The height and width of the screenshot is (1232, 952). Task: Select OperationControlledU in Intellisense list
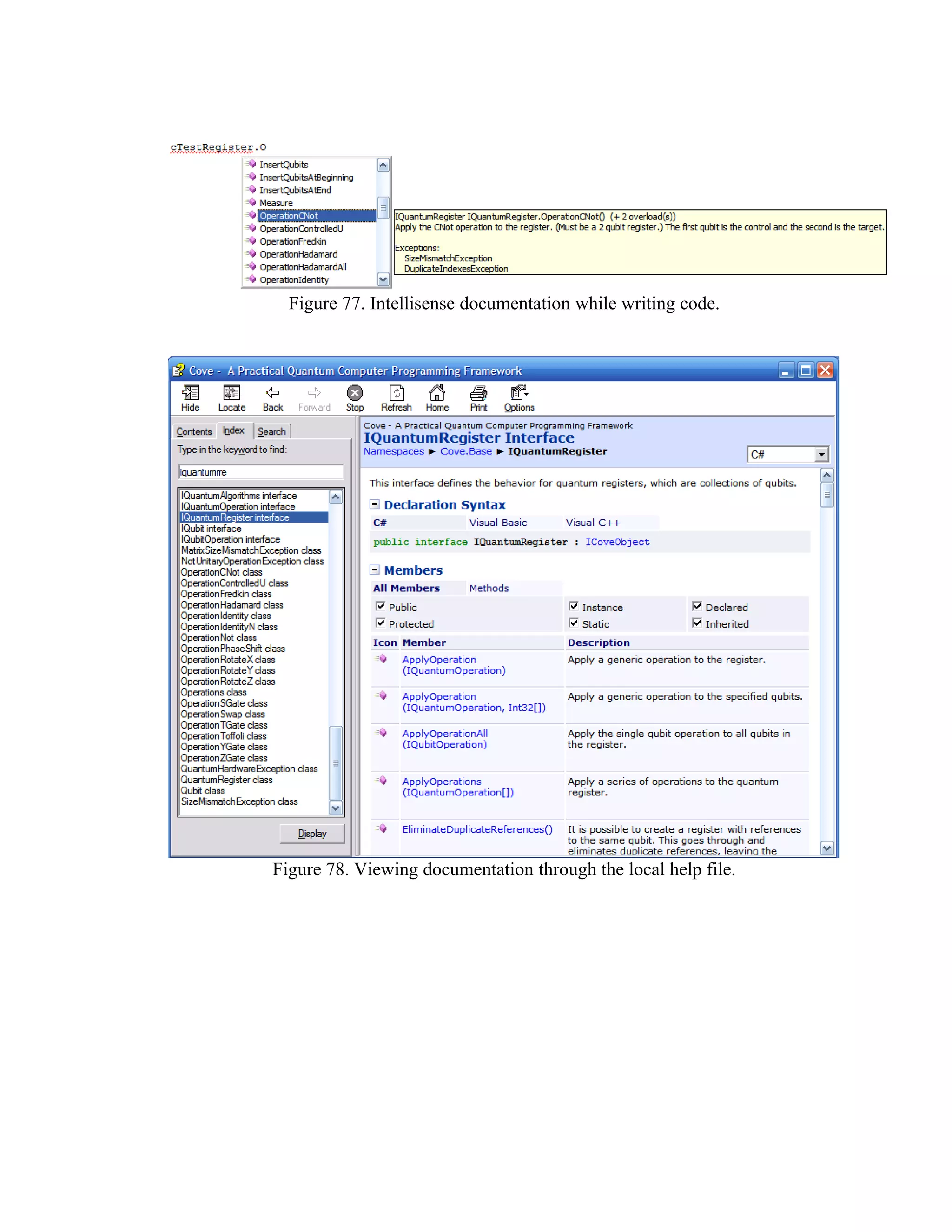(301, 228)
